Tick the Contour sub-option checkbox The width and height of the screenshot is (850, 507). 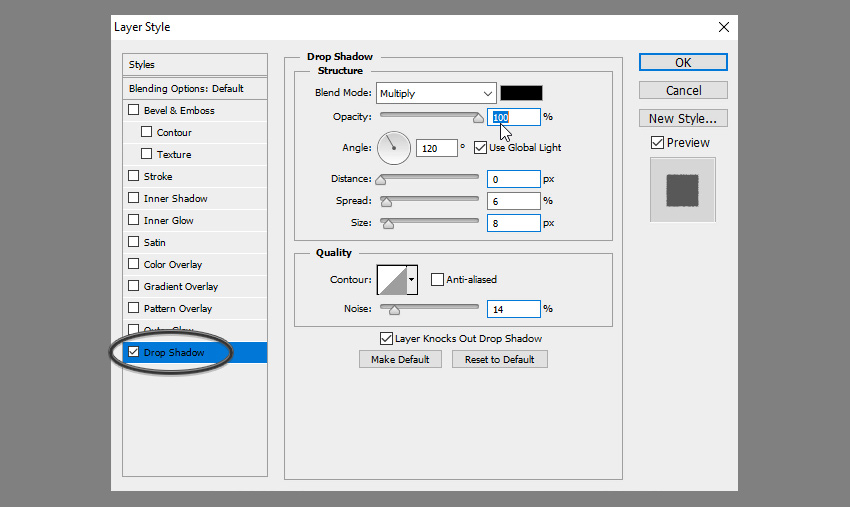coord(146,132)
